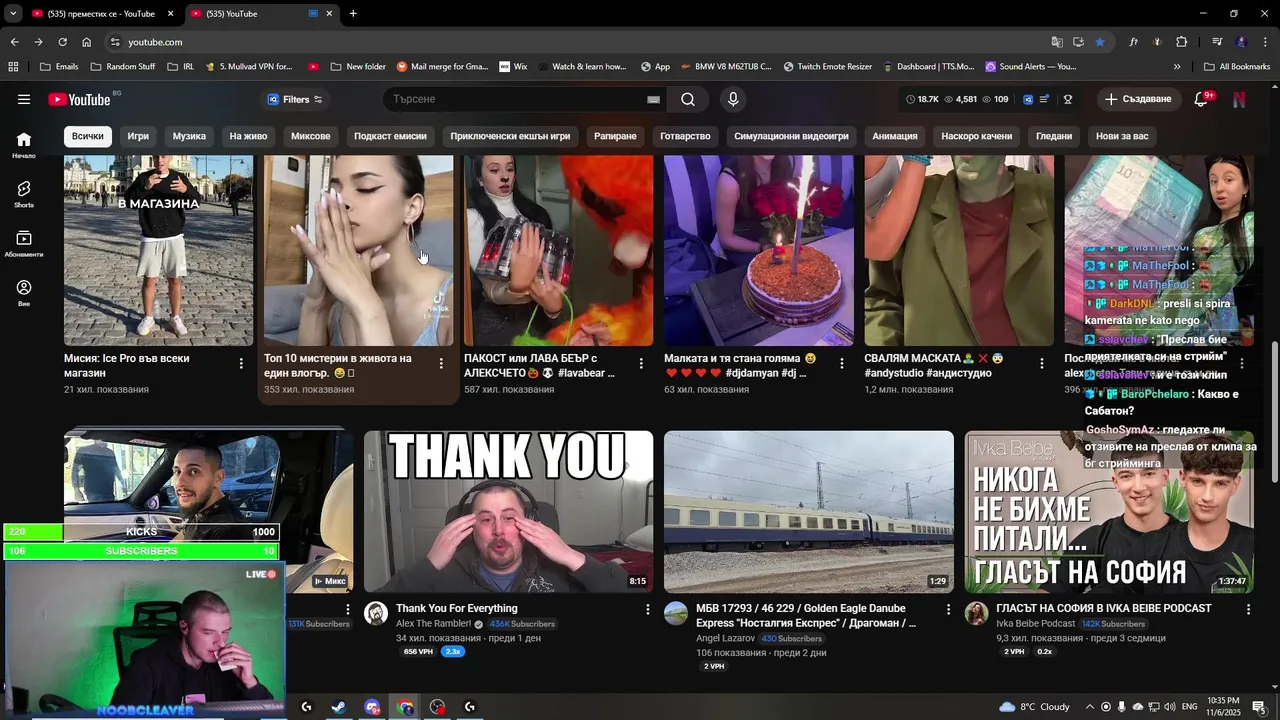
Task: Go back in browser history
Action: (x=14, y=42)
